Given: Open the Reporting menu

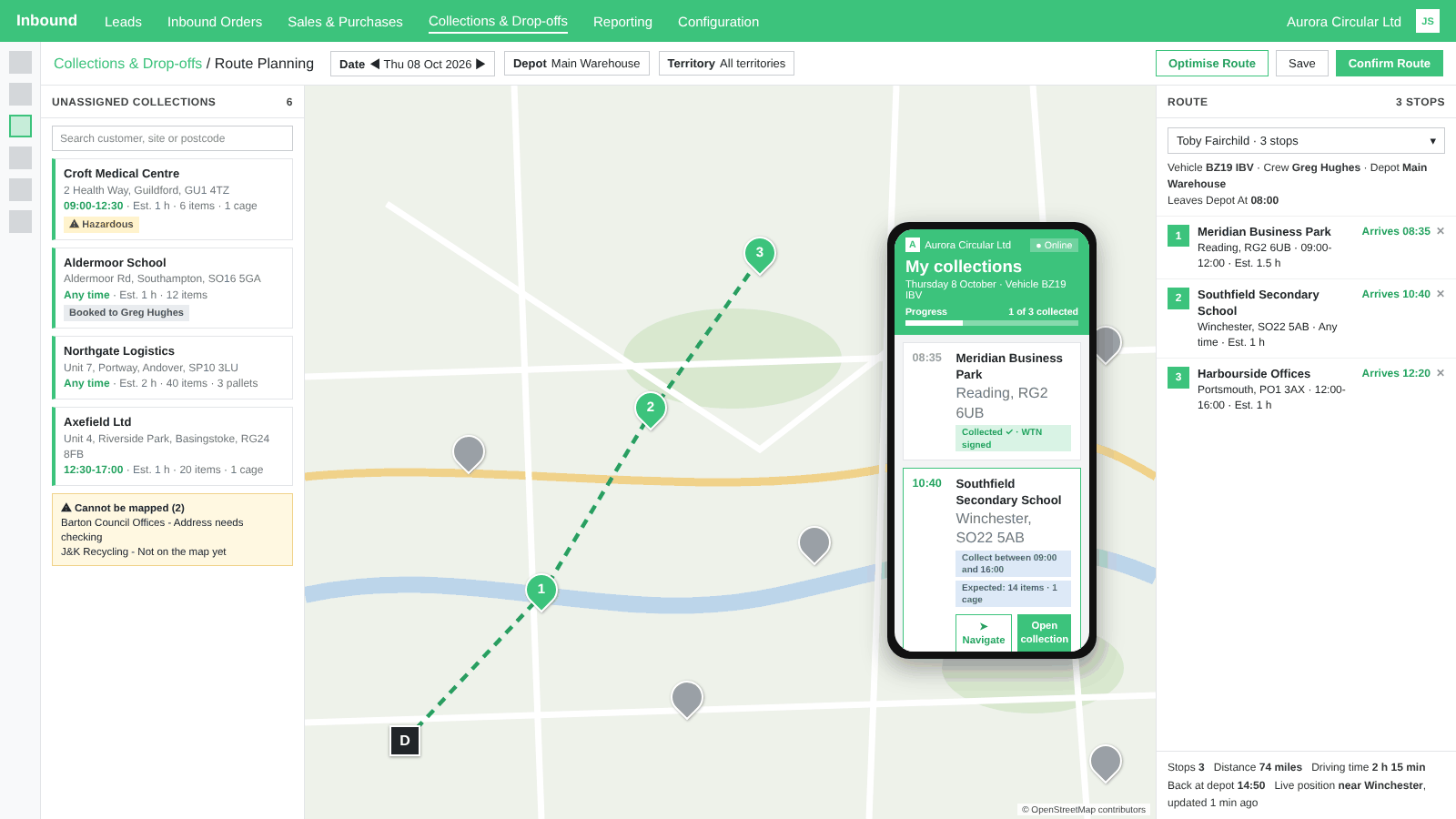Looking at the screenshot, I should 622,22.
